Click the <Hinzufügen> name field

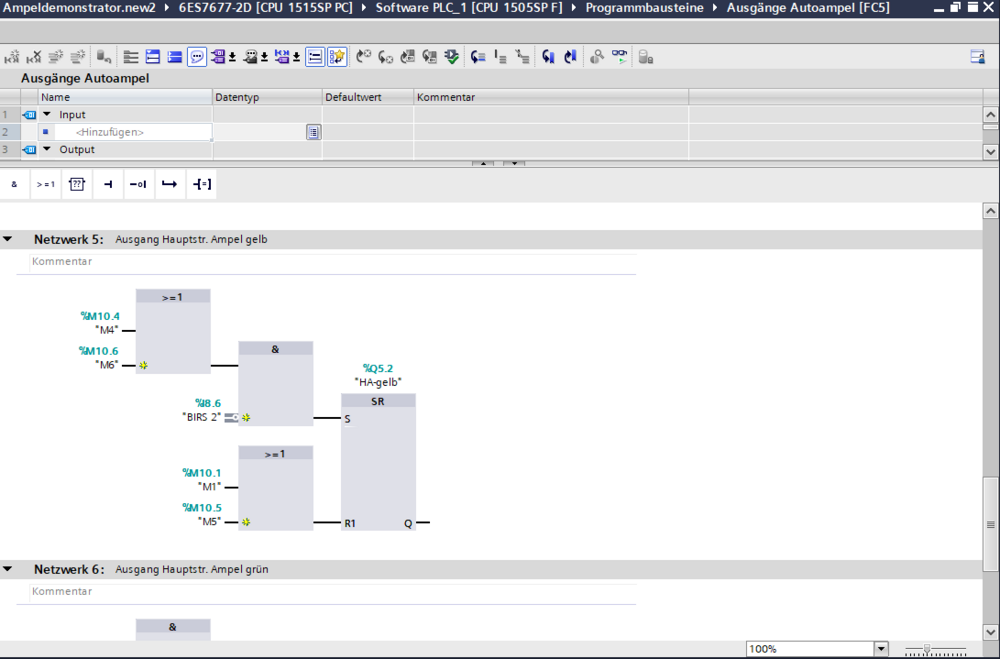coord(110,132)
